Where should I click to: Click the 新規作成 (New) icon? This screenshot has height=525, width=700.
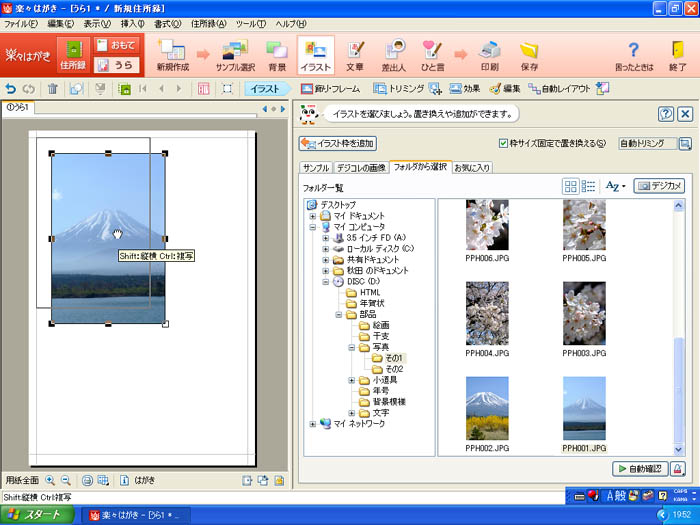point(172,54)
